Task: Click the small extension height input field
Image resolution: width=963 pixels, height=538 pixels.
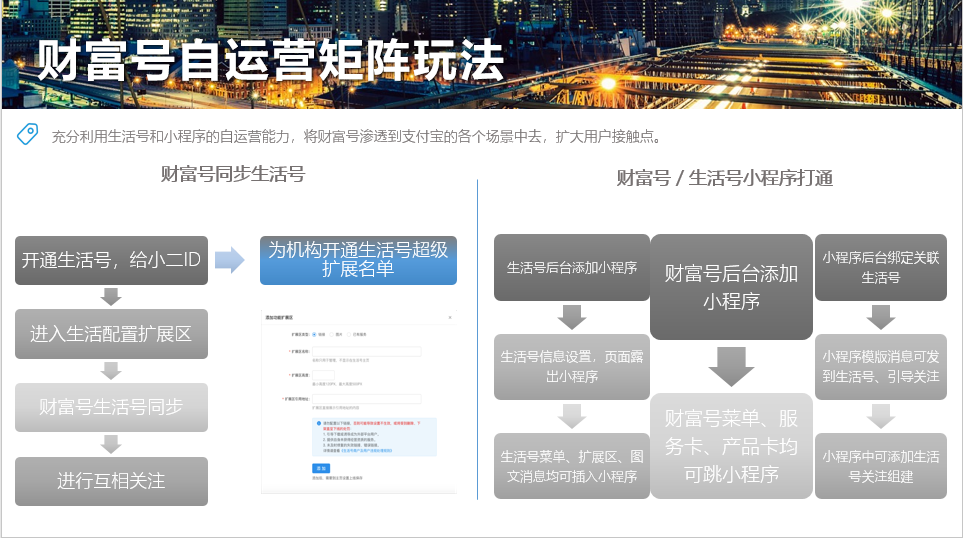Action: 323,375
